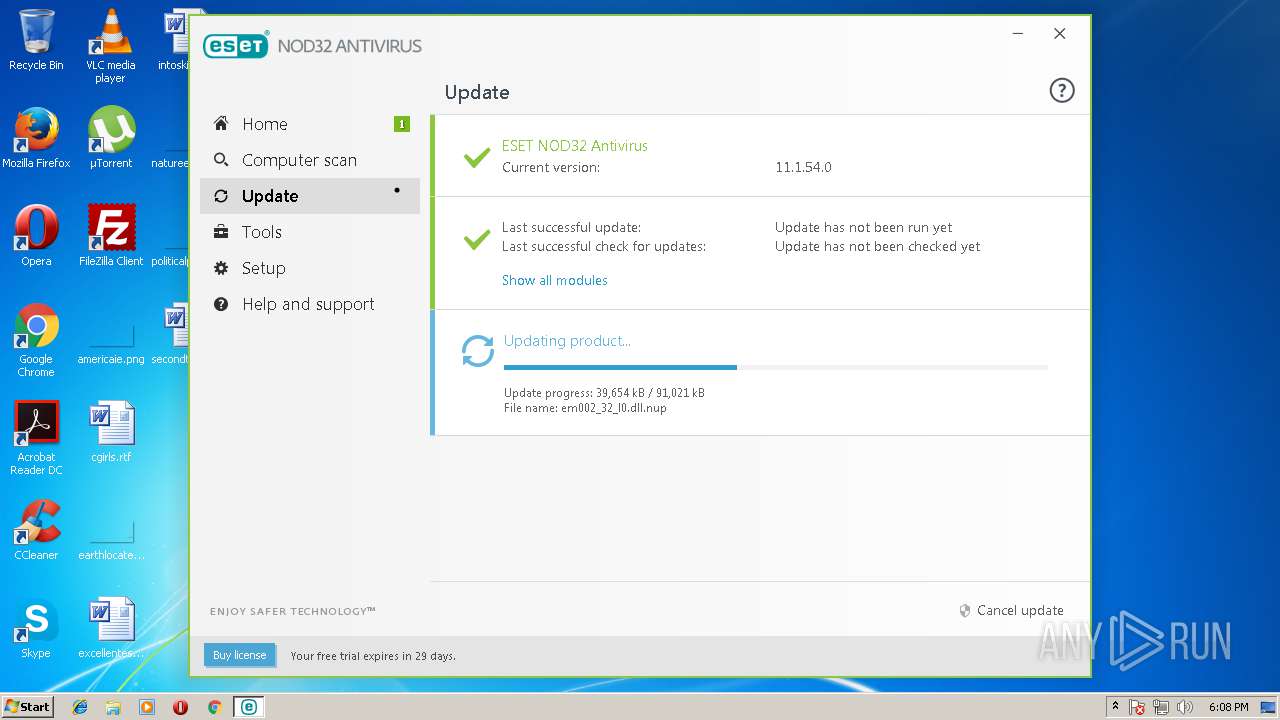Image resolution: width=1280 pixels, height=720 pixels.
Task: Show hidden tray icons arrow
Action: [1115, 707]
